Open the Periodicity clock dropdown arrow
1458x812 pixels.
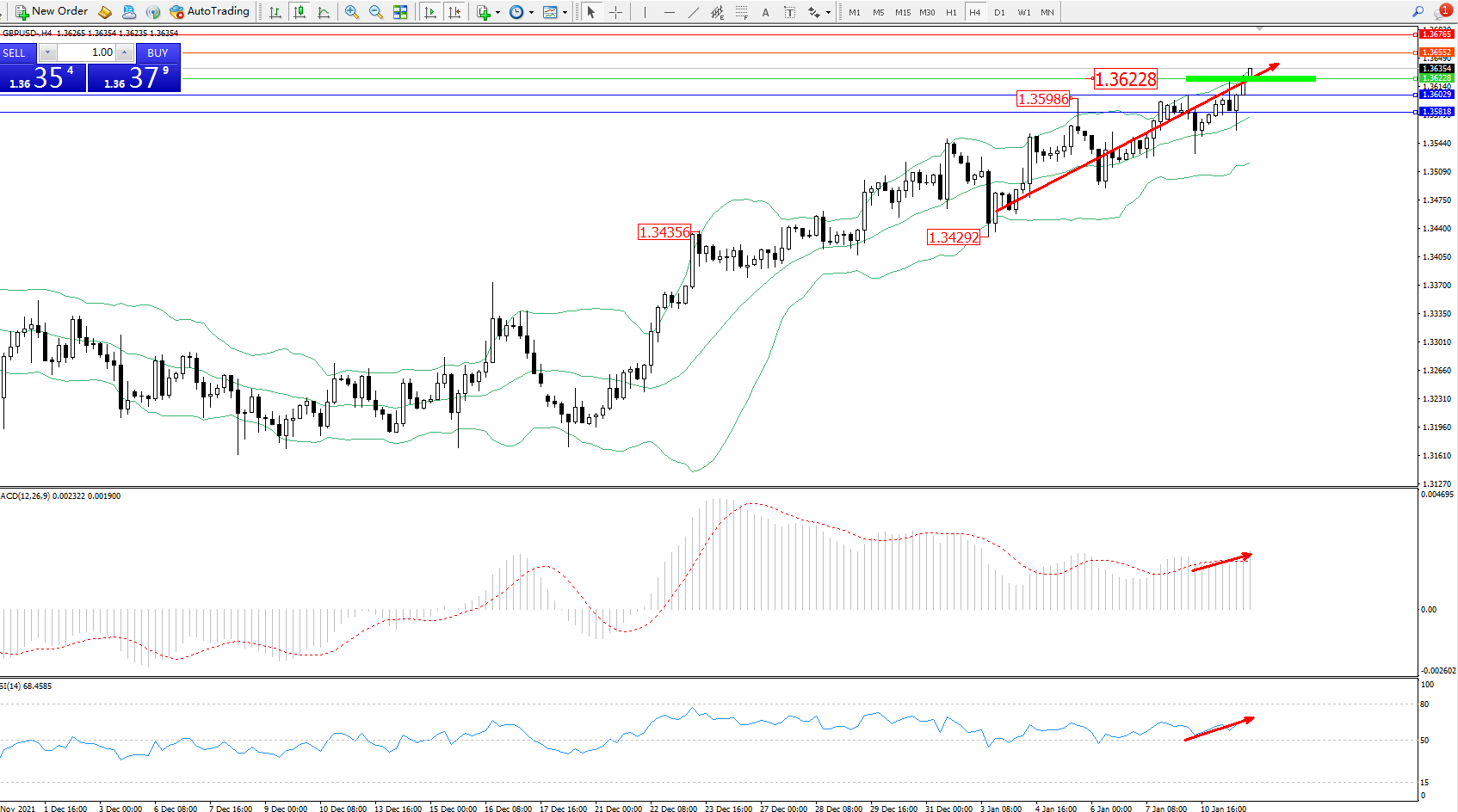pos(531,13)
